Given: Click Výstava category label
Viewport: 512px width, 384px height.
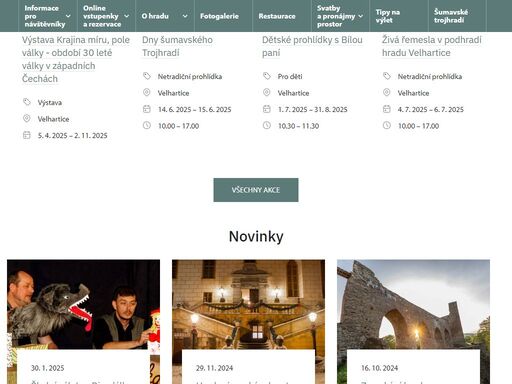Looking at the screenshot, I should coord(50,102).
